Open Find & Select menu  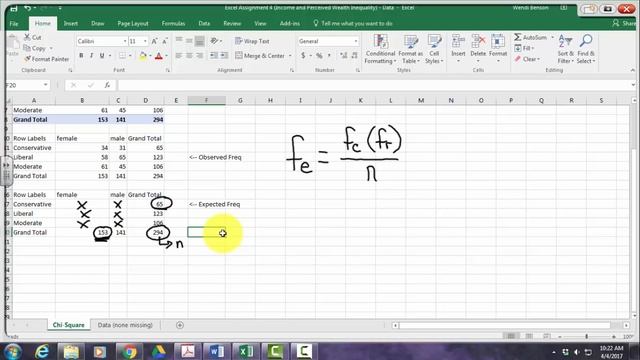(x=586, y=49)
